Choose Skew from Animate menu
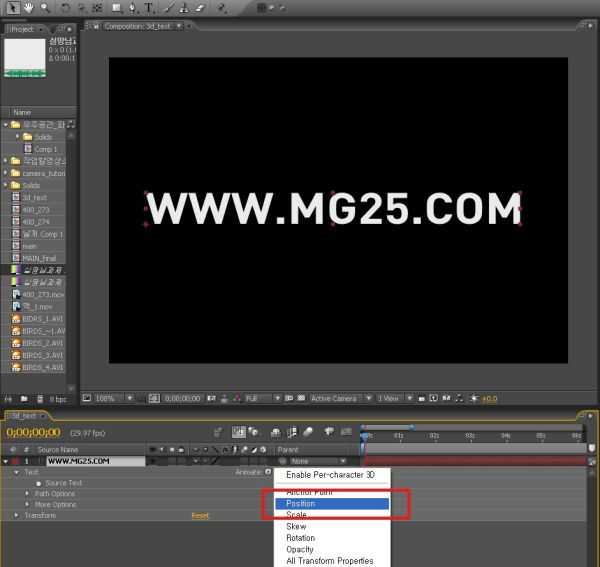The height and width of the screenshot is (567, 600). (x=332, y=526)
